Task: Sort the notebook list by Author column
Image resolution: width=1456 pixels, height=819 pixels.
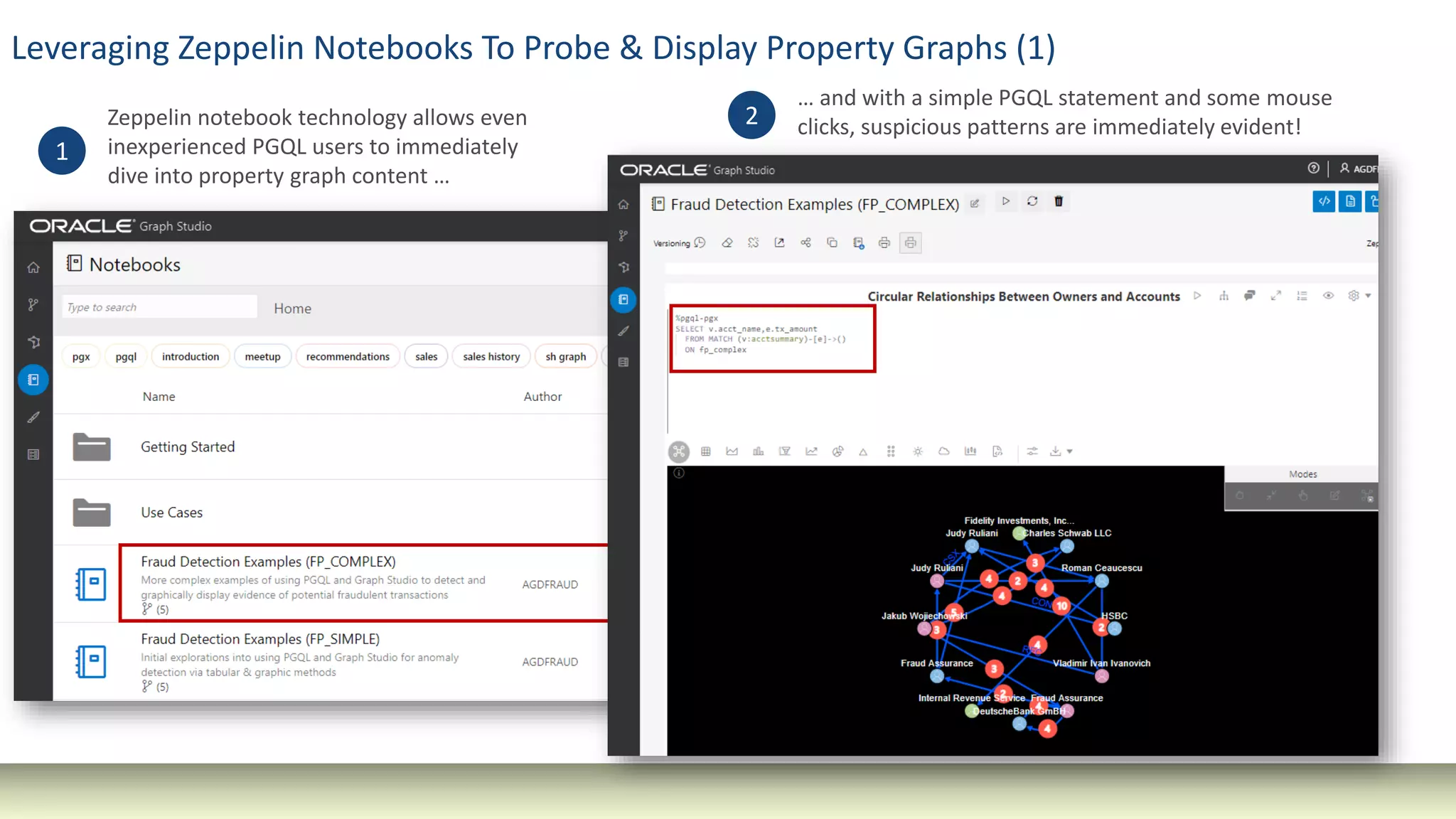Action: (x=542, y=396)
